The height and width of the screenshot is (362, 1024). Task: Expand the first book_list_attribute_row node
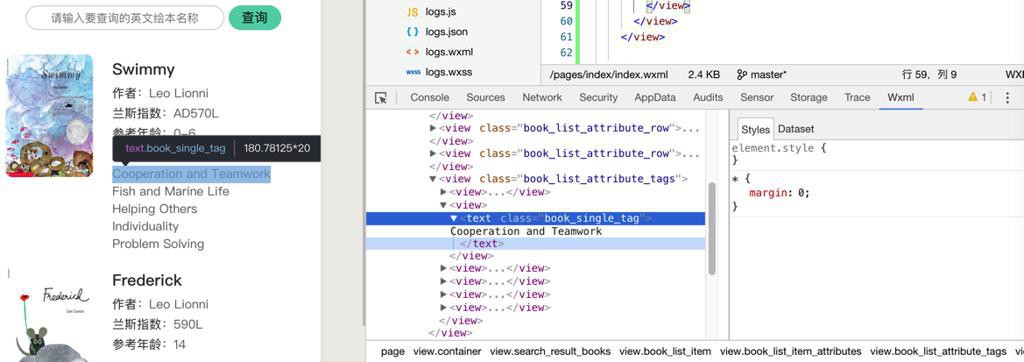433,128
